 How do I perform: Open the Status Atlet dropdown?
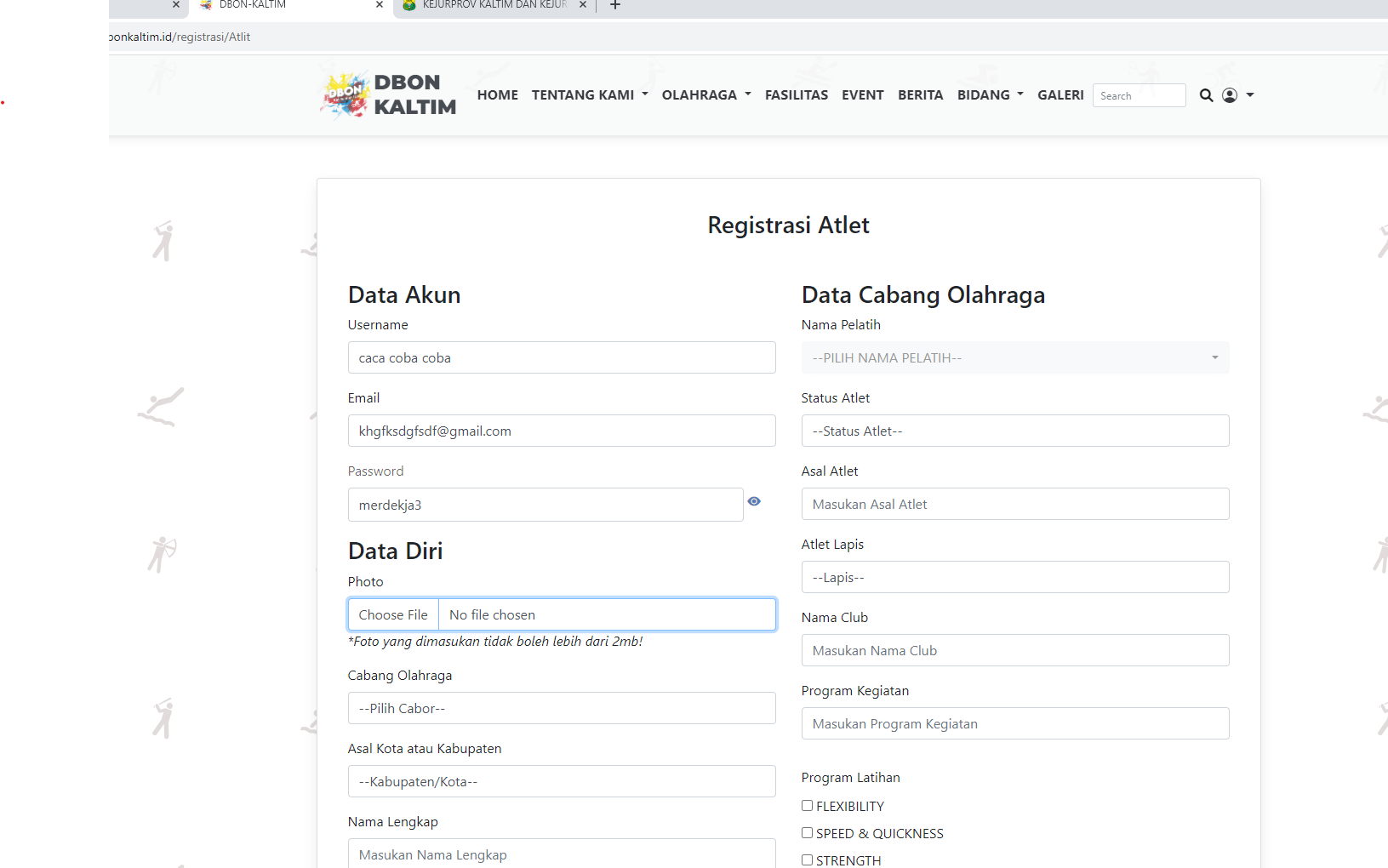[1014, 431]
